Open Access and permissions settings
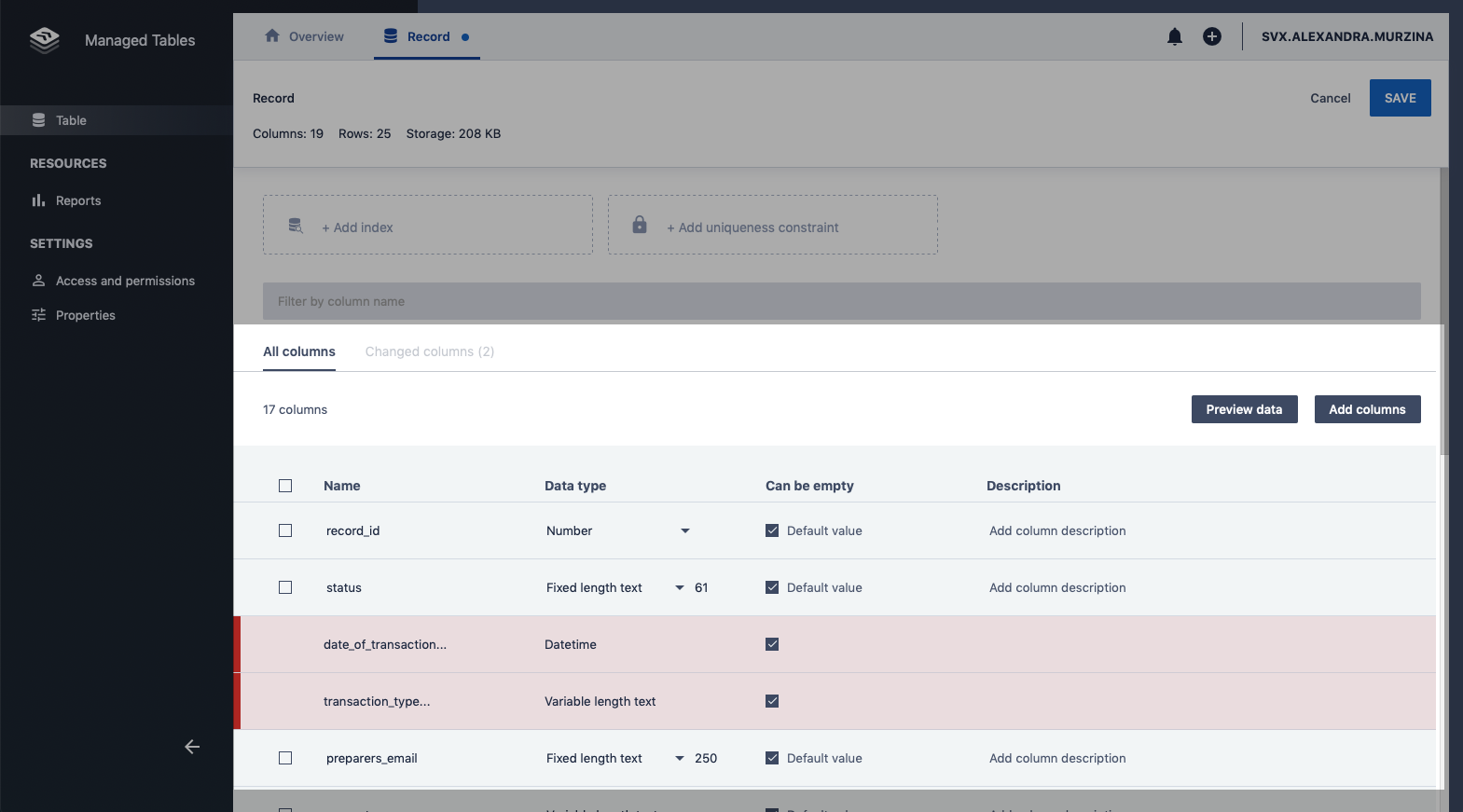Viewport: 1463px width, 812px height. (x=125, y=281)
